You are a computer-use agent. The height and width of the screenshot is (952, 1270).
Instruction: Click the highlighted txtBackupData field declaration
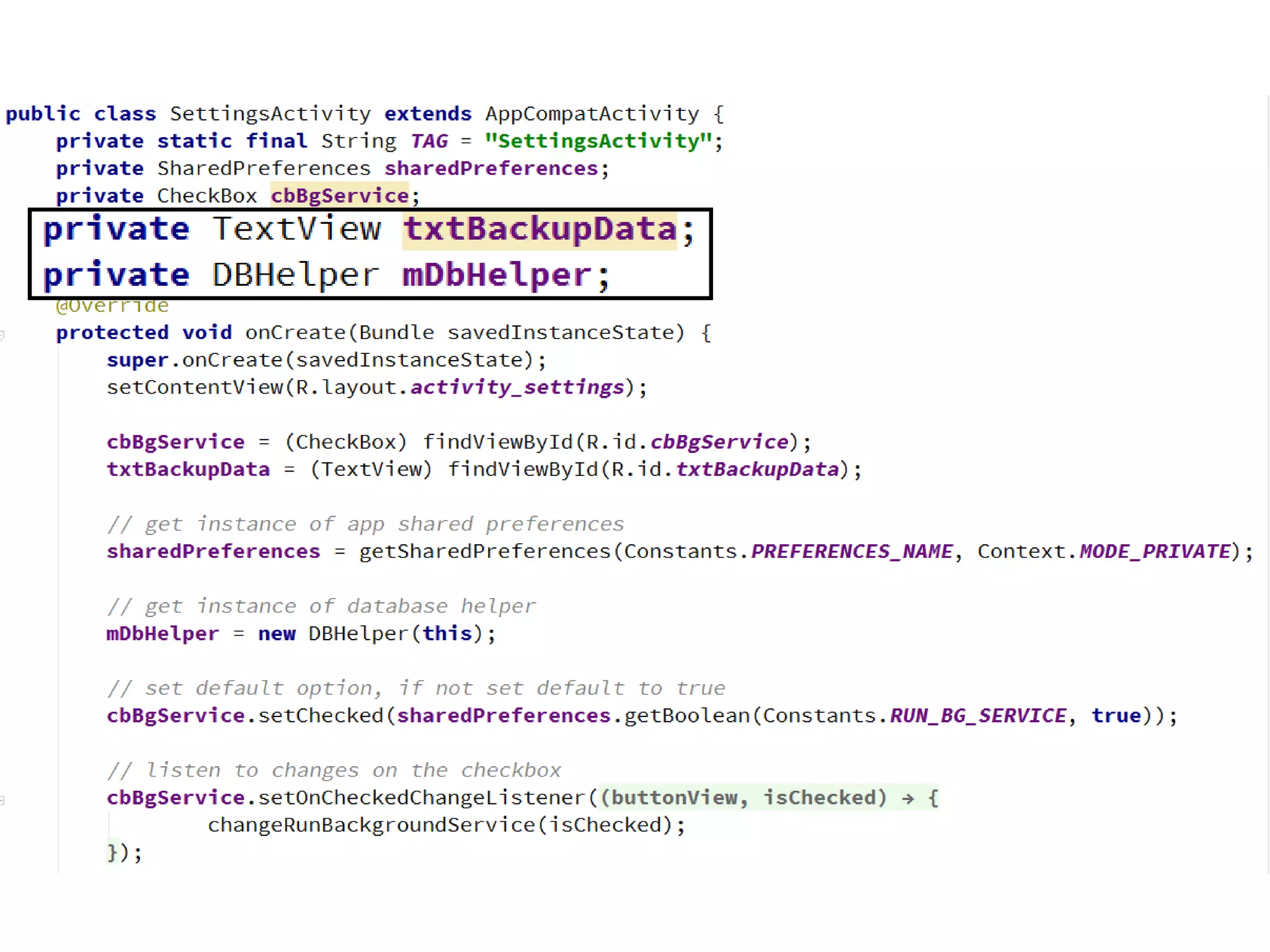(x=540, y=229)
